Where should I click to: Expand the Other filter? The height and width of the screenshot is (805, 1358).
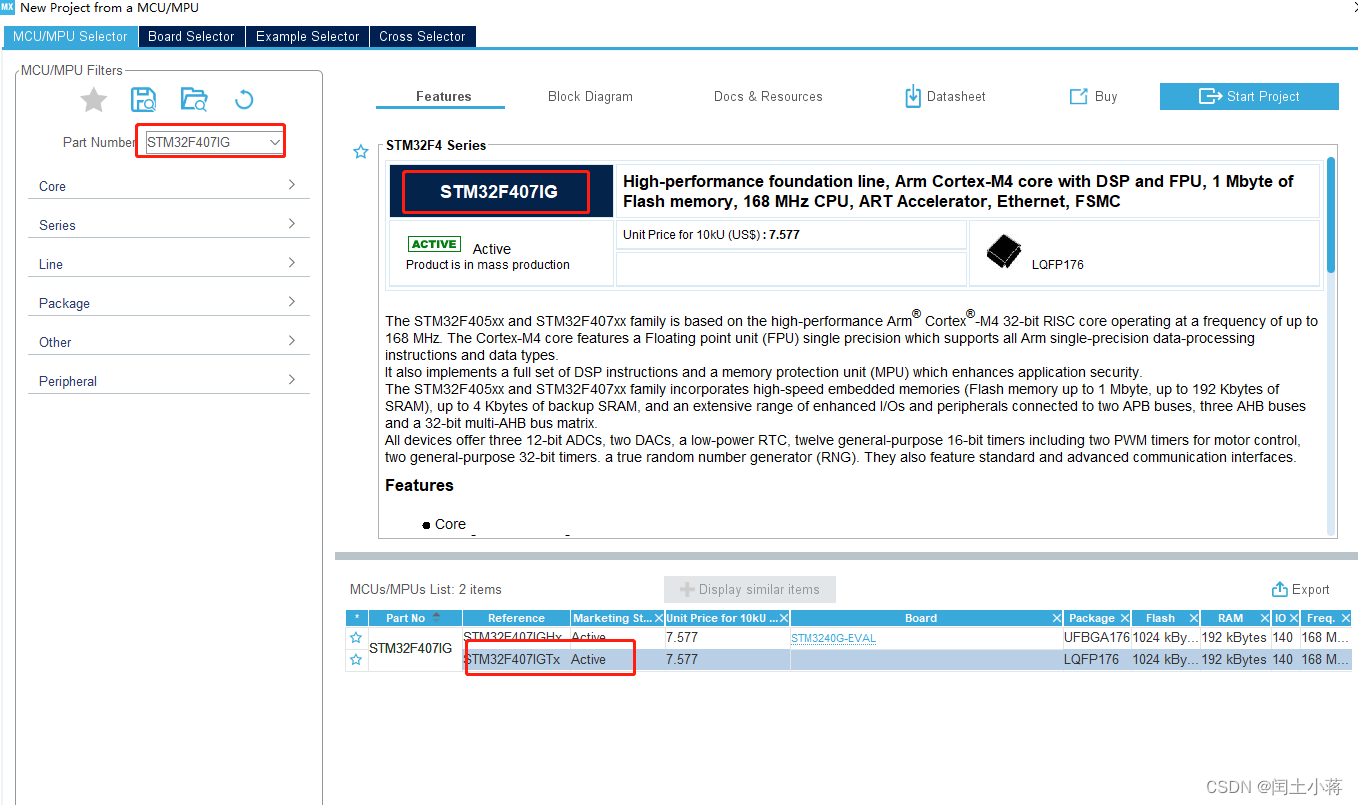tap(168, 342)
